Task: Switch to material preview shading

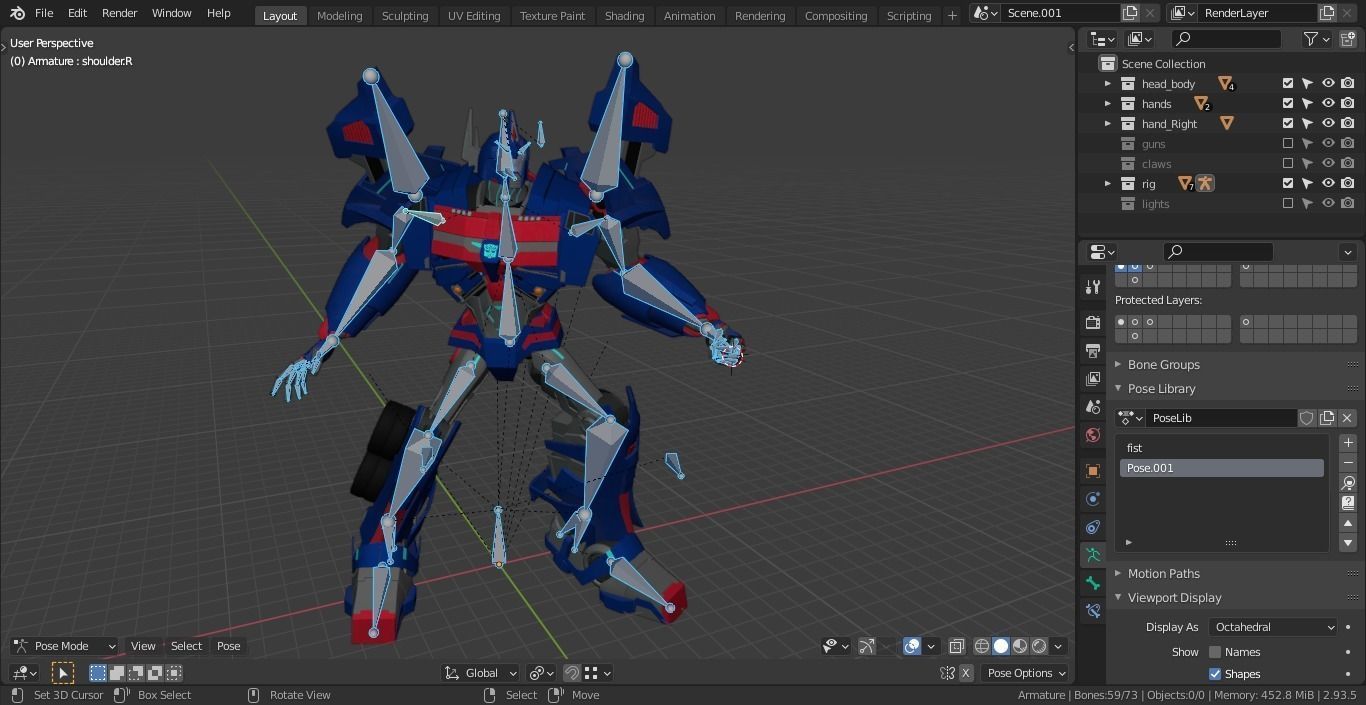Action: coord(1020,646)
